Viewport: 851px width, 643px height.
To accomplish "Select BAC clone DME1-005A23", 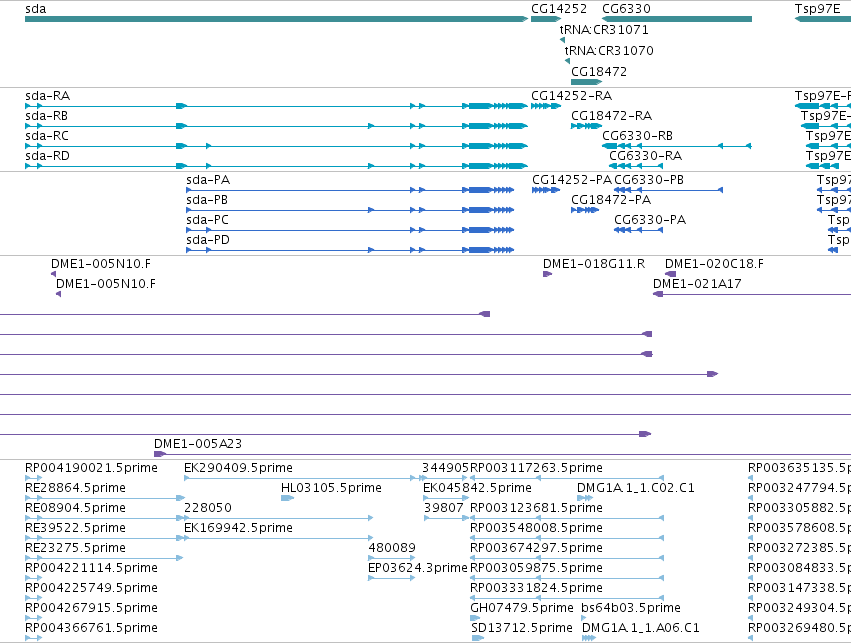I will coord(503,454).
